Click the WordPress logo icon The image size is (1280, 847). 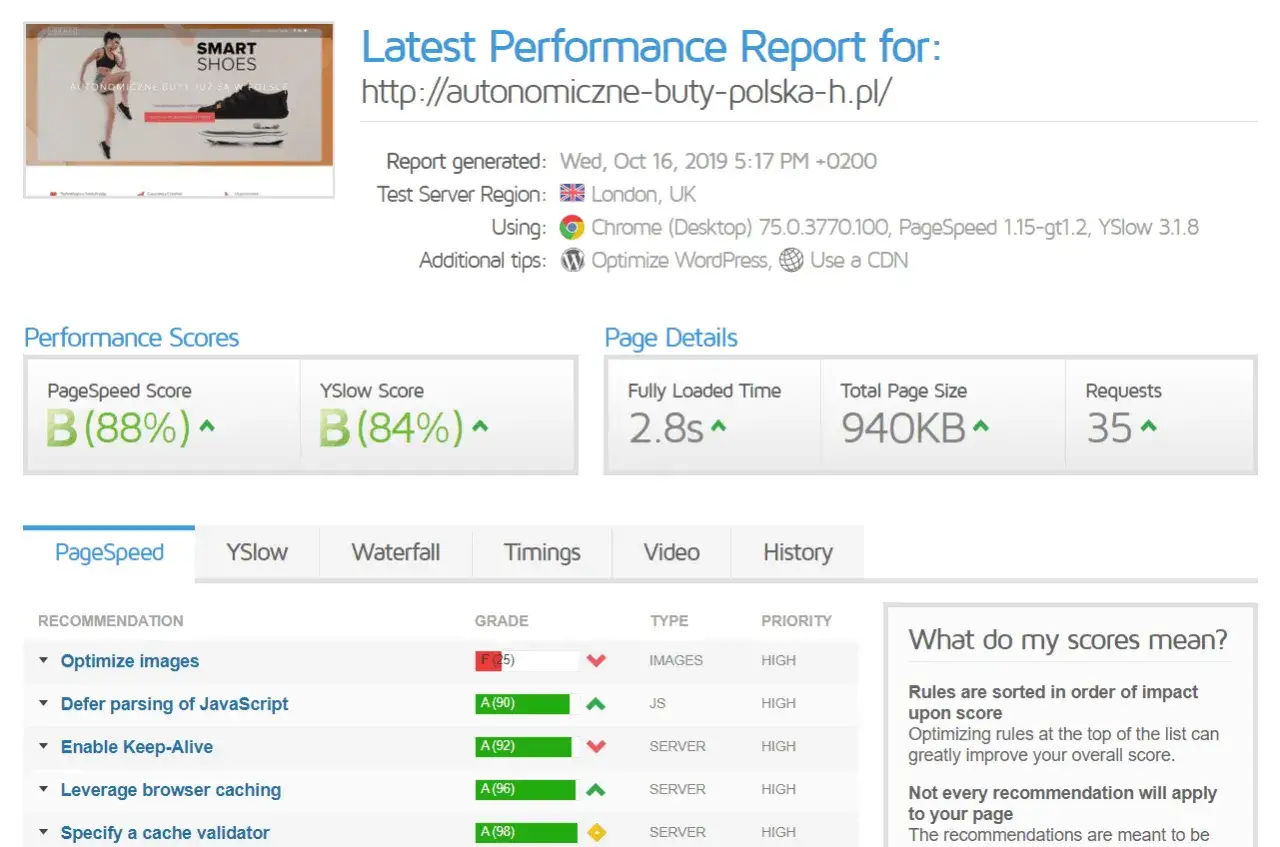click(572, 261)
